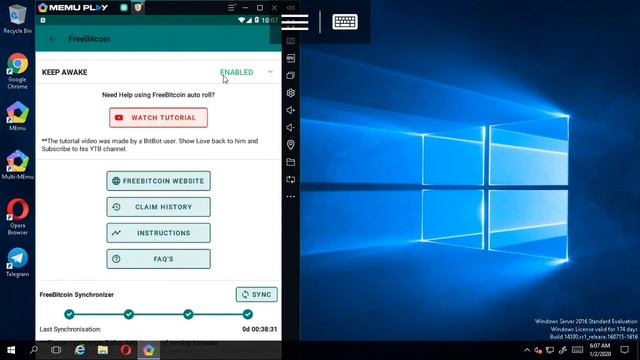Click the fourth synchronizer step checkmark
This screenshot has height=360, width=640.
[248, 314]
